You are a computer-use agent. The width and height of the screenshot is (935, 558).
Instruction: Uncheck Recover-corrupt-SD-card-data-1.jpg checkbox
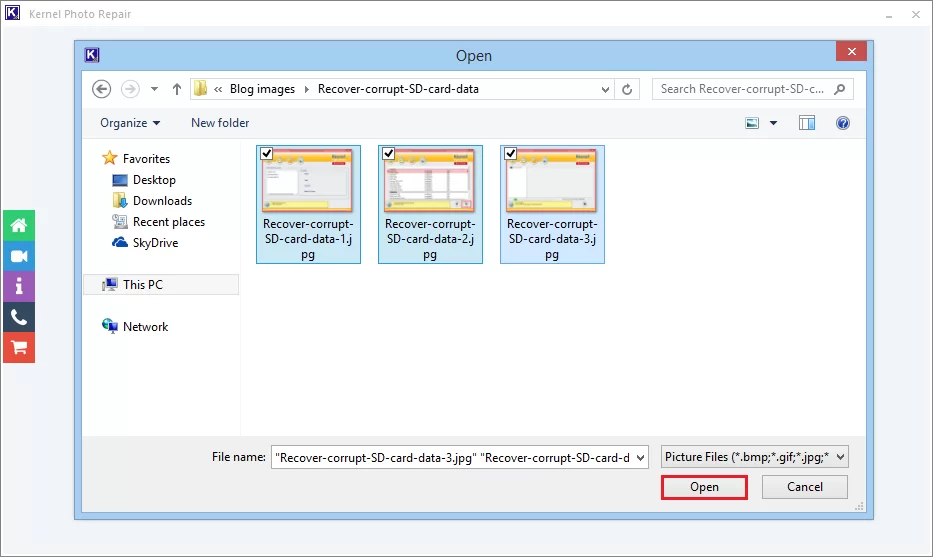[267, 154]
